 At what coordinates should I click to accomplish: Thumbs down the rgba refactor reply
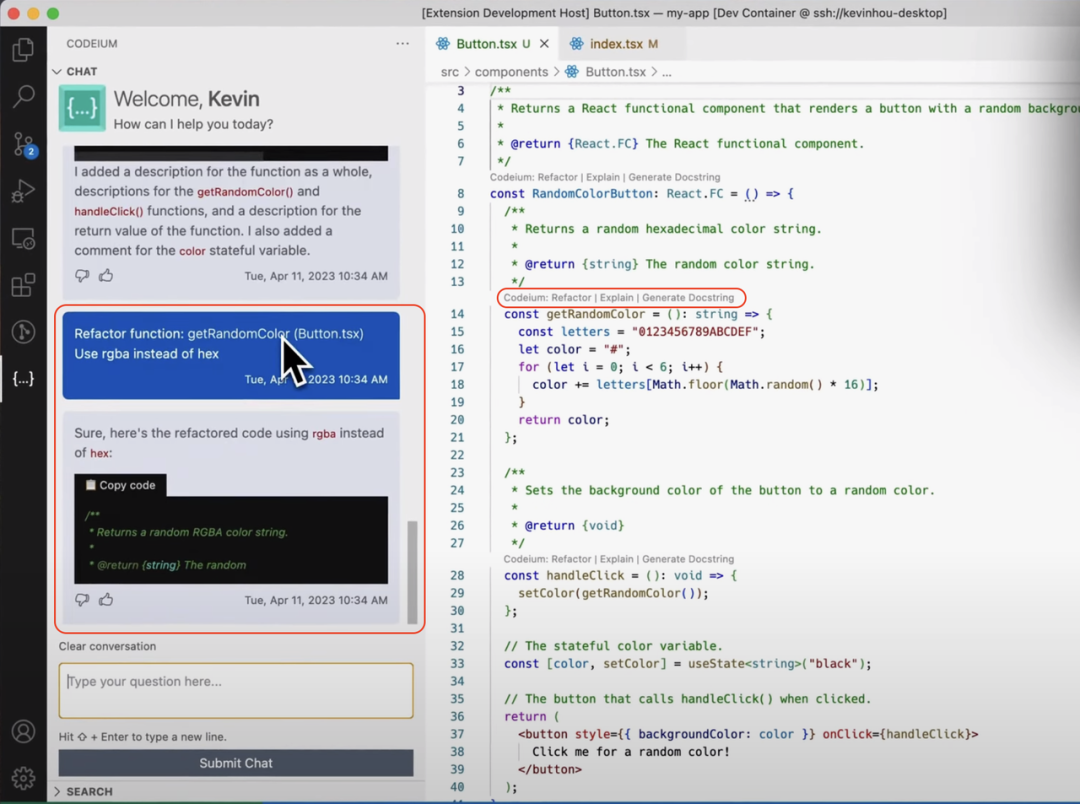pyautogui.click(x=82, y=600)
